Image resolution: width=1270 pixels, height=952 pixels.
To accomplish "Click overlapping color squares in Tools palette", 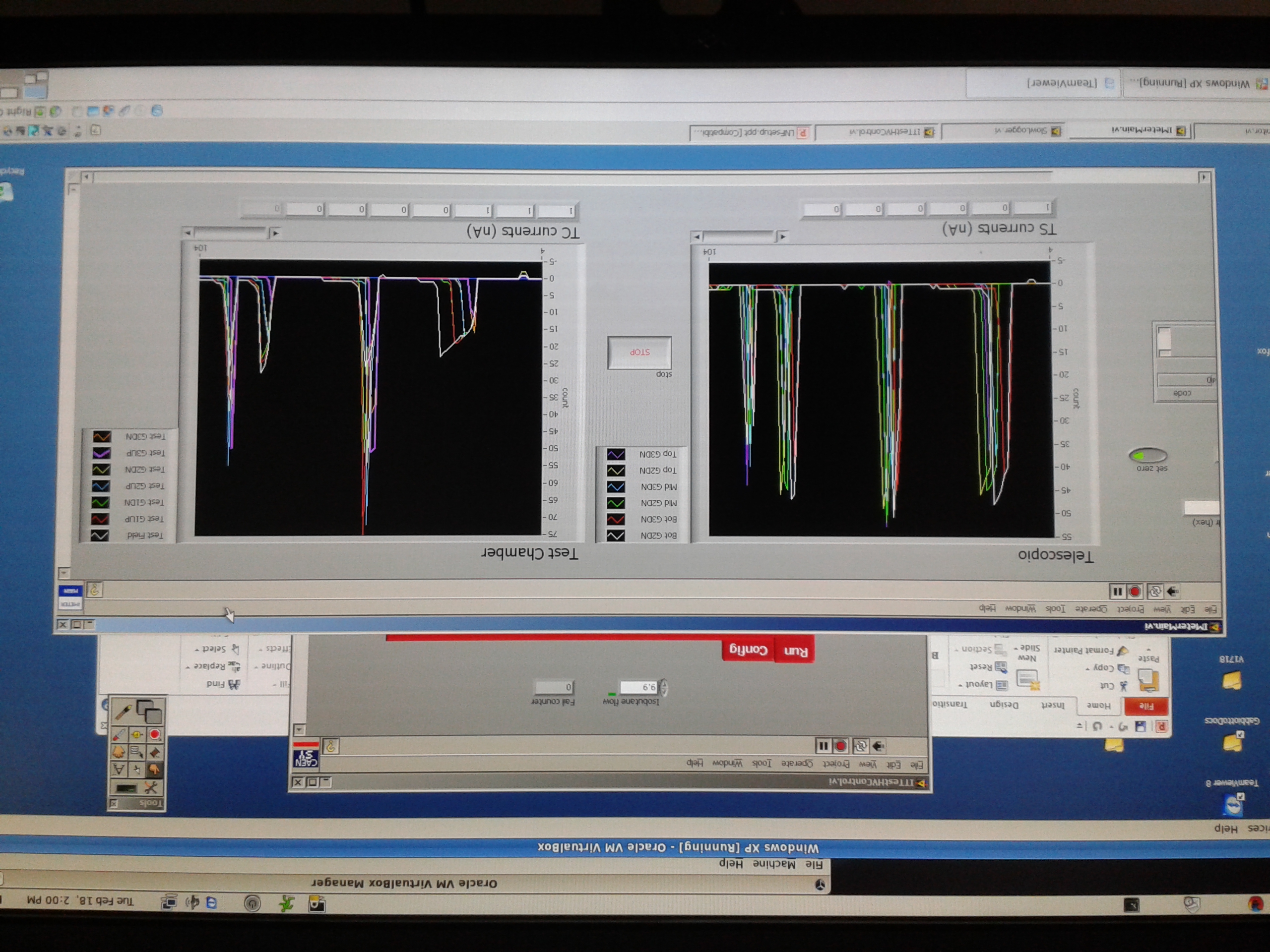I will (x=149, y=712).
